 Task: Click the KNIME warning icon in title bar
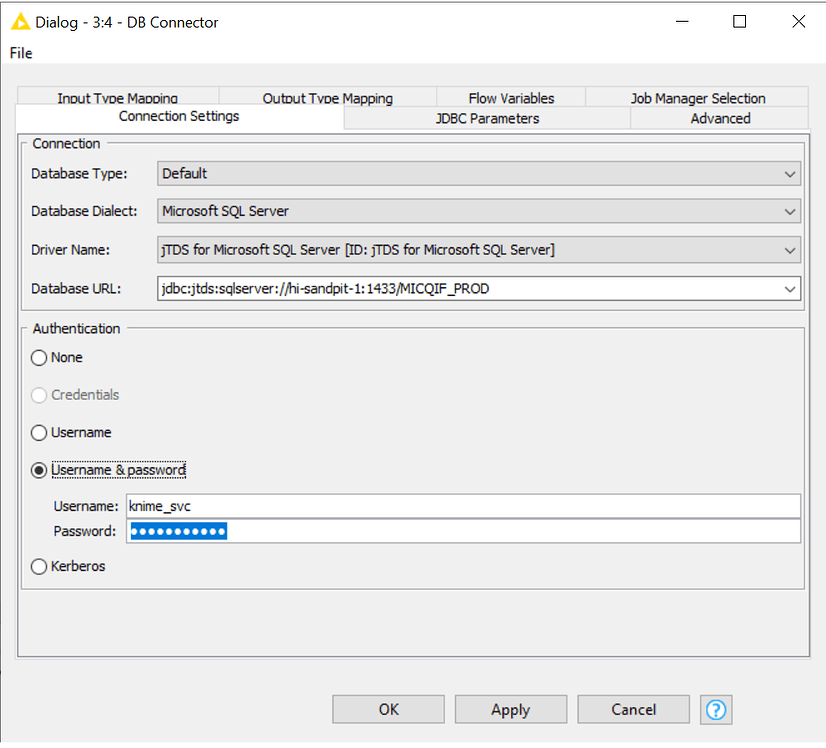click(x=20, y=21)
